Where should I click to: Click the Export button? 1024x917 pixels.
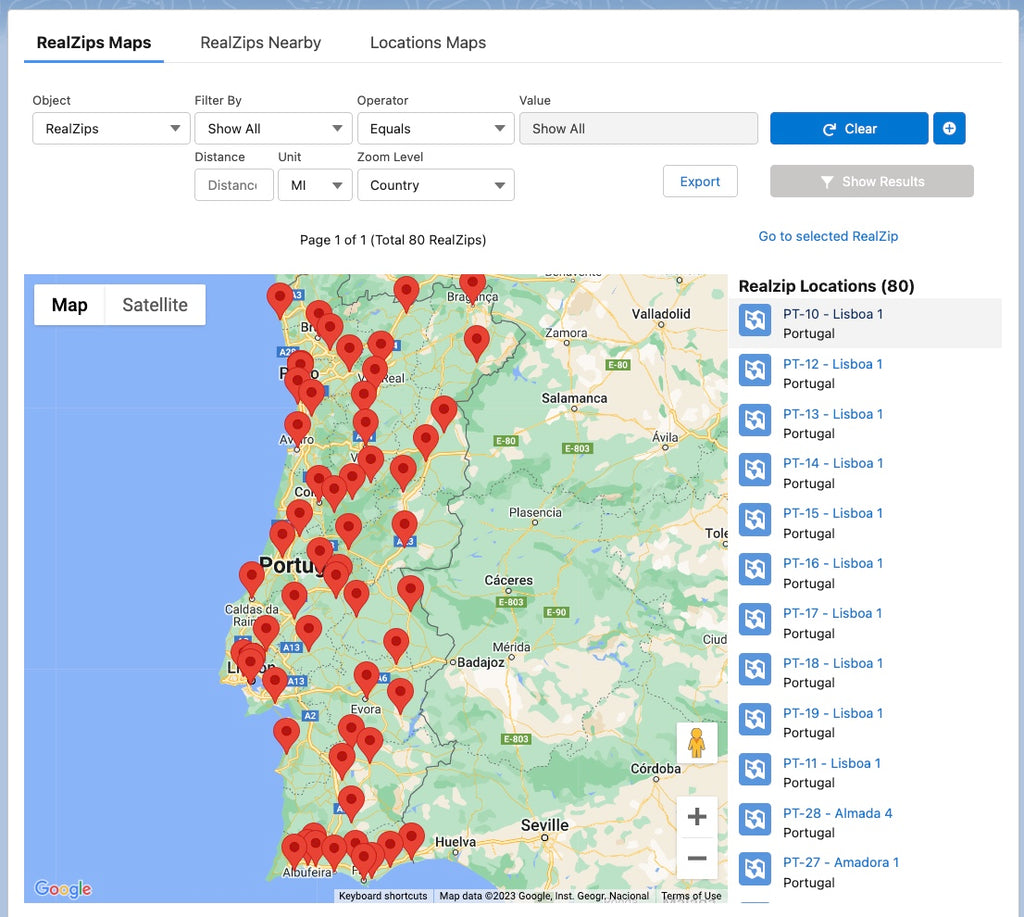point(699,182)
